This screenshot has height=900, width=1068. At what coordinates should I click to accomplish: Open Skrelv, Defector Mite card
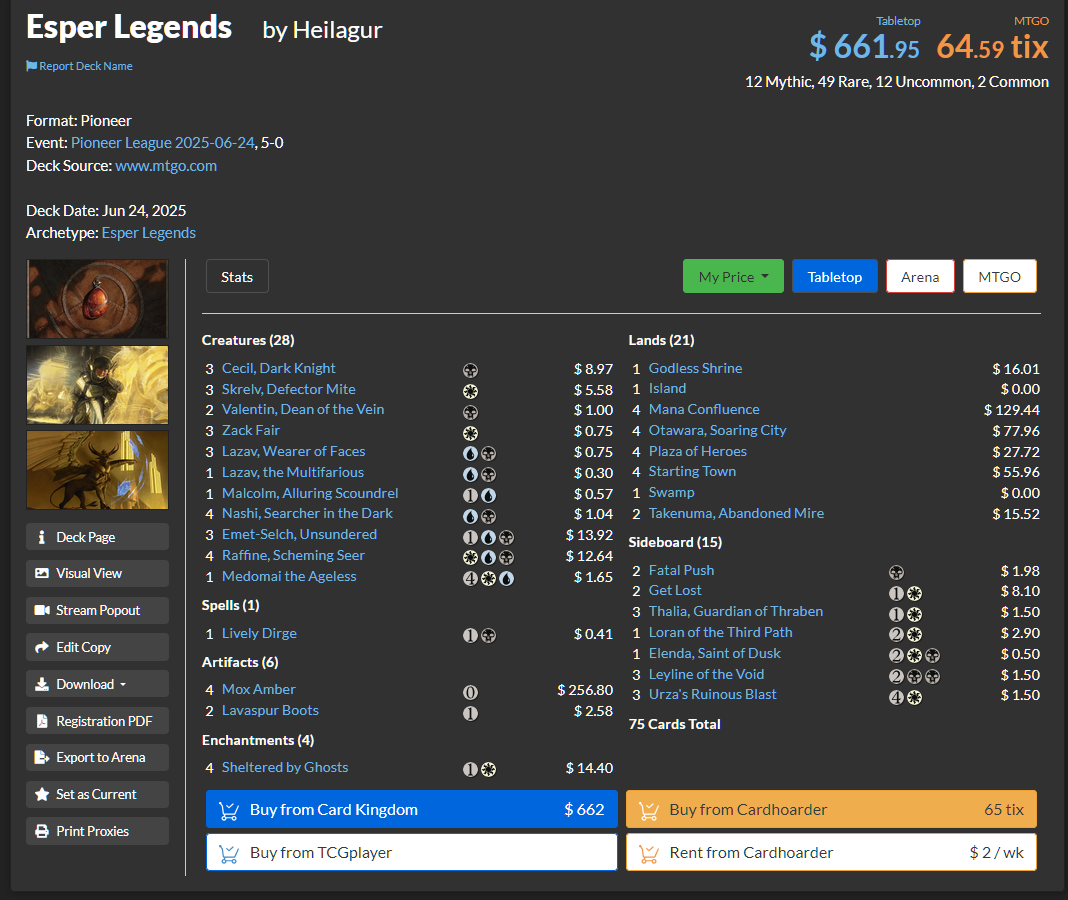click(289, 389)
